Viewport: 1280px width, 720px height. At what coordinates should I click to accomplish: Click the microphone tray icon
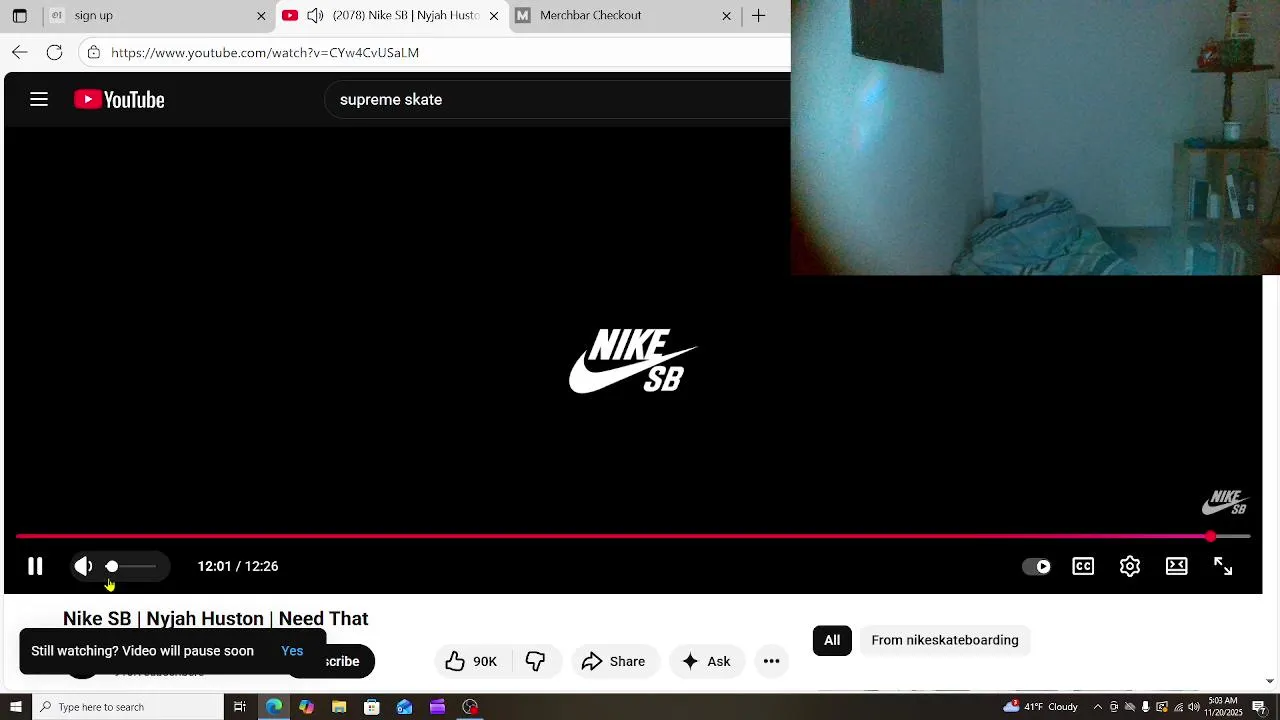coord(1146,707)
